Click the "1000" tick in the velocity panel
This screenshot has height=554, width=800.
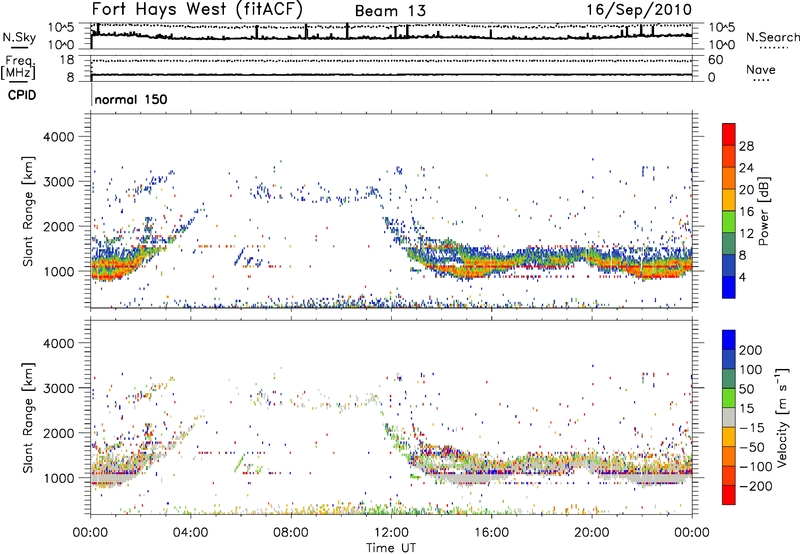[59, 478]
